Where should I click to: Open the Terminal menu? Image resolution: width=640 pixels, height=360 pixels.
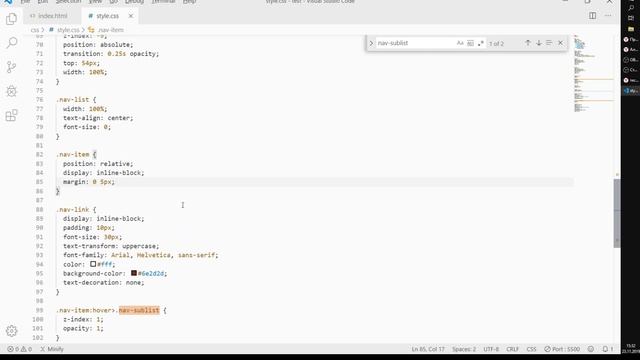click(163, 2)
